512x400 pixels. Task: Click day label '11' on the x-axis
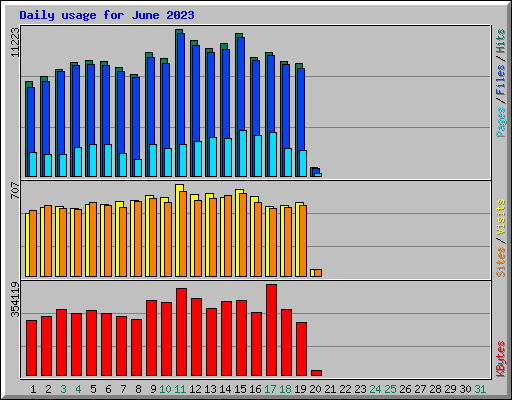tap(180, 389)
